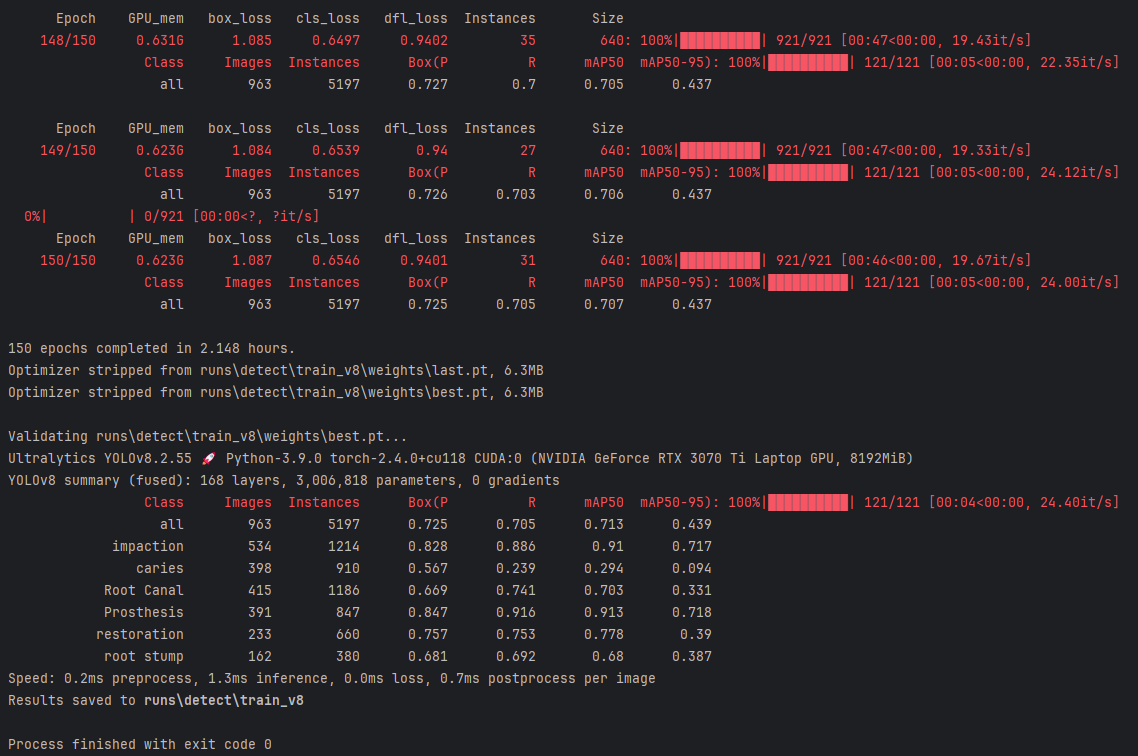This screenshot has height=756, width=1138.
Task: Click the validation progress bar showing 22.35it/s
Action: 808,62
